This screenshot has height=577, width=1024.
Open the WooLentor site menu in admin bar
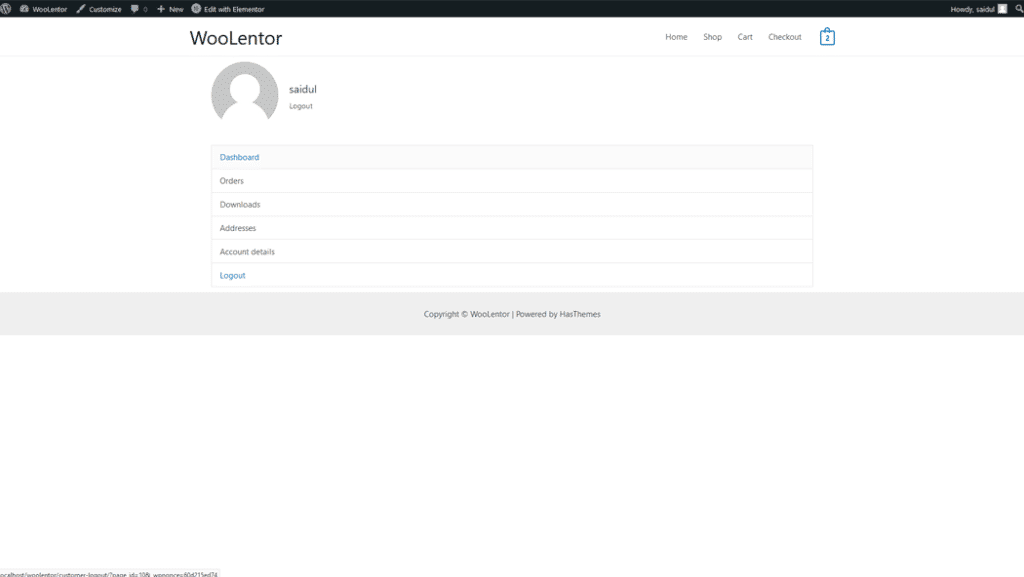44,9
